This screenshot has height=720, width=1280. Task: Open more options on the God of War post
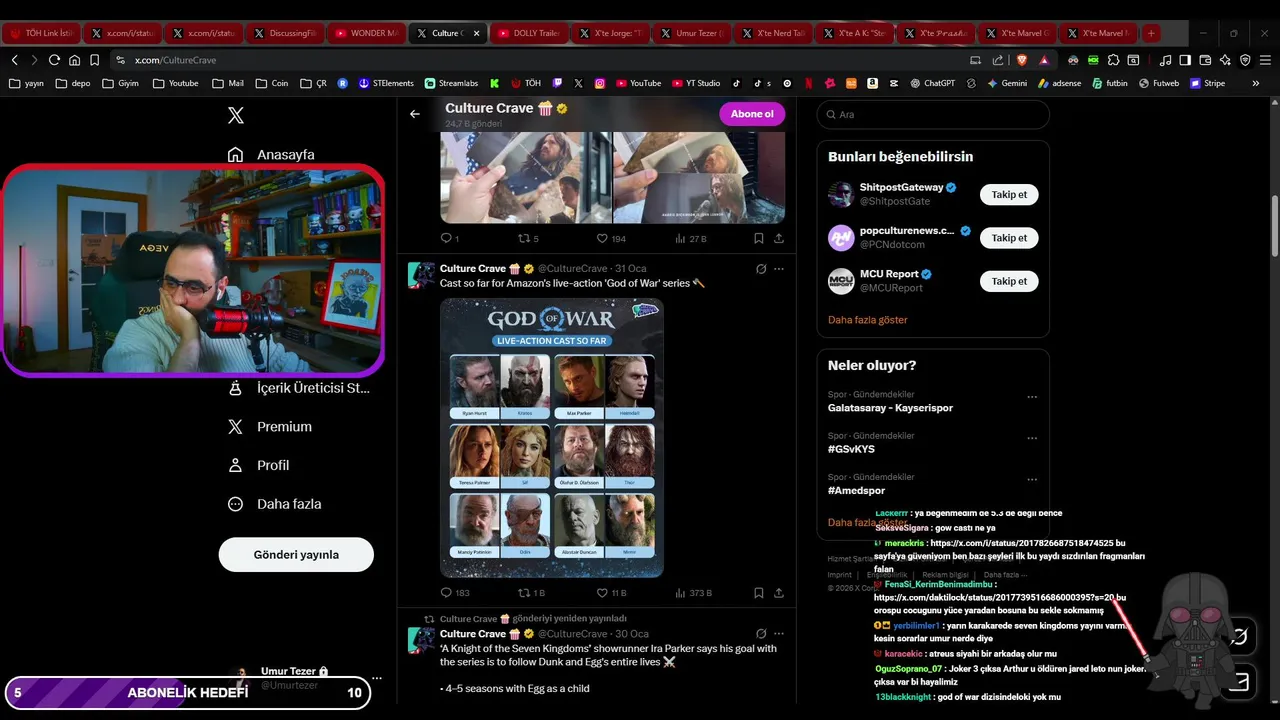coord(779,269)
